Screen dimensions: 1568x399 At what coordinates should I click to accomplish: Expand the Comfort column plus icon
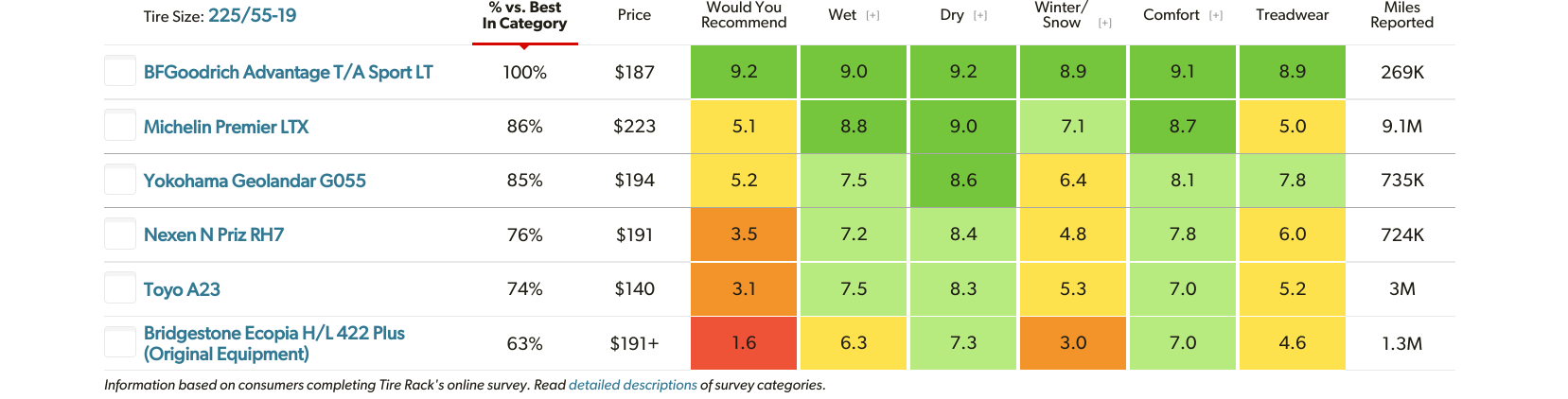1216,15
